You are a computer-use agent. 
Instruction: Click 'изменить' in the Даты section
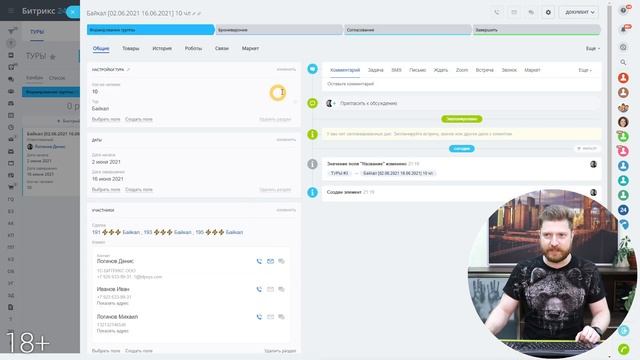coord(286,140)
